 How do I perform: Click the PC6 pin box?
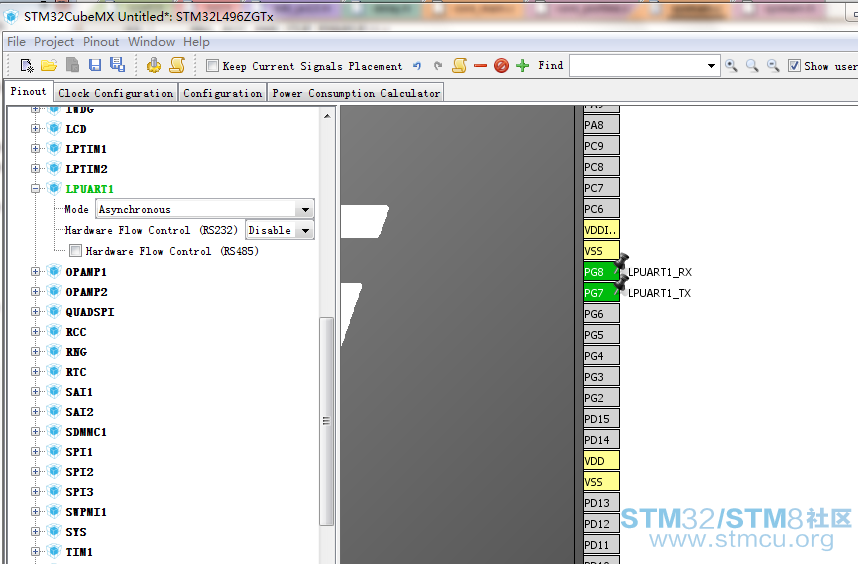click(601, 208)
